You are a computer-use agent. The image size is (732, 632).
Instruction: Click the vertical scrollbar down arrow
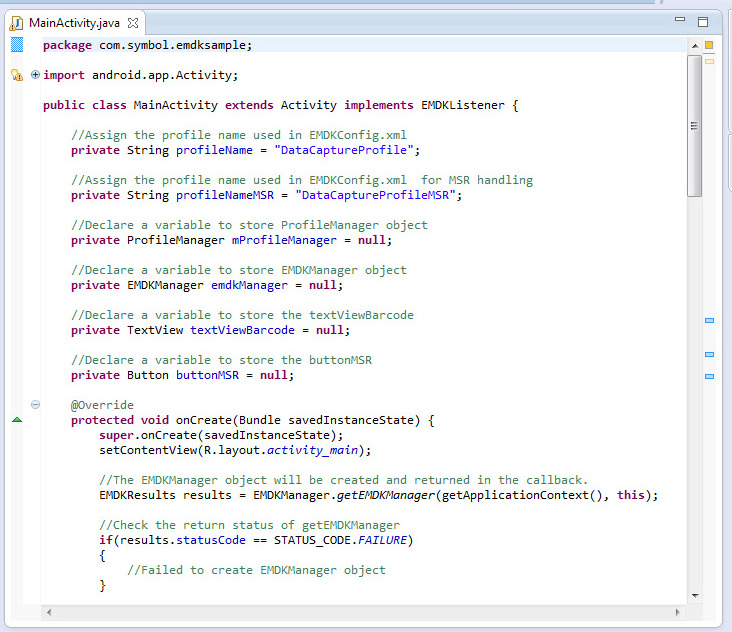pyautogui.click(x=694, y=595)
